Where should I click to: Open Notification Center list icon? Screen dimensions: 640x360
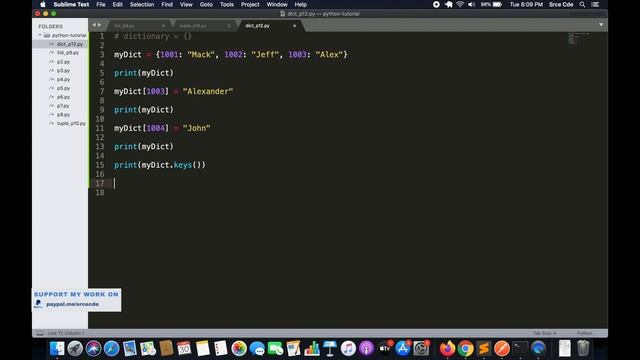pyautogui.click(x=596, y=4)
